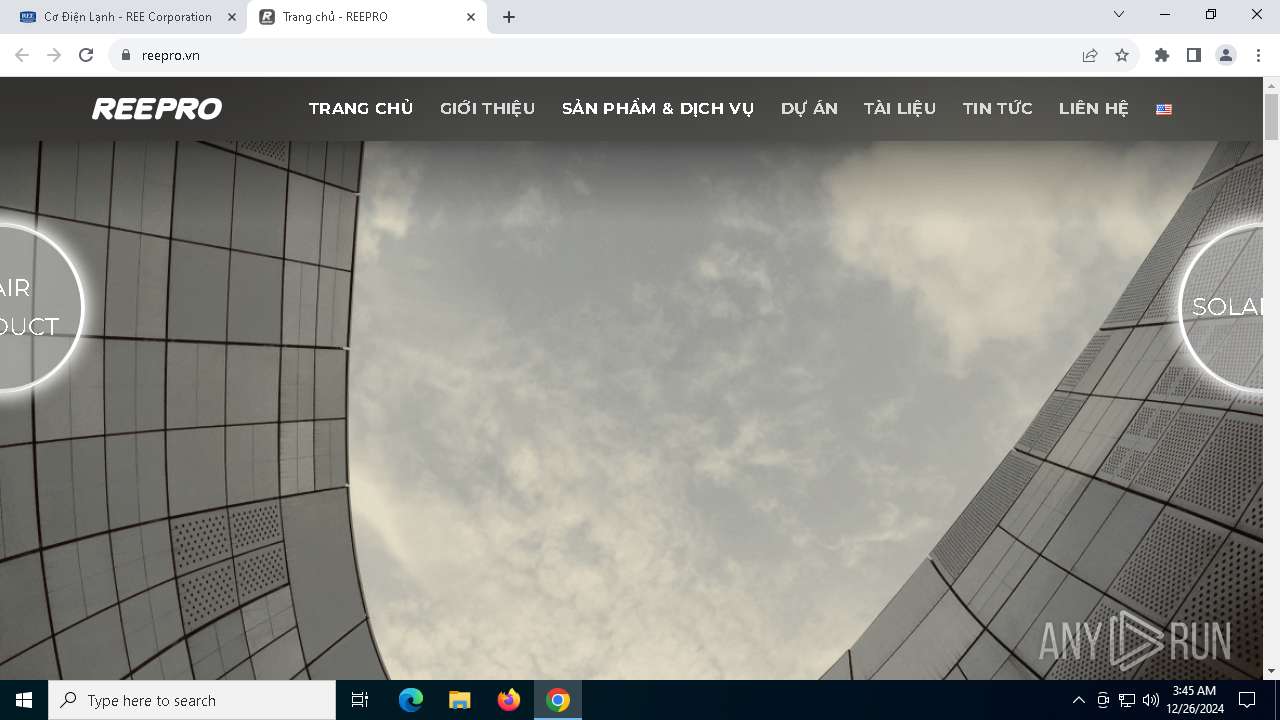
Task: Open the notification center icon
Action: click(1247, 700)
